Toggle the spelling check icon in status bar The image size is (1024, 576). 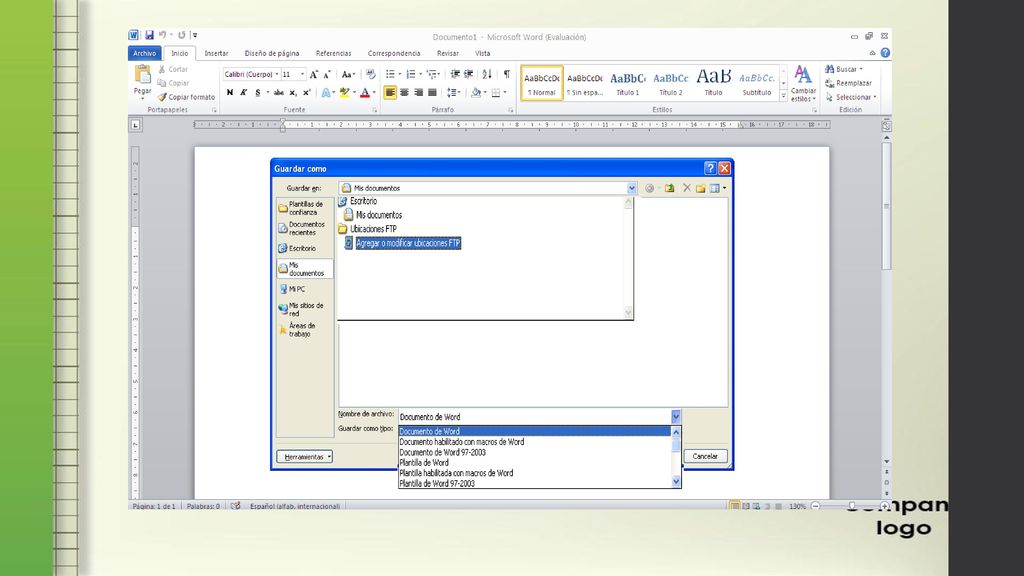[235, 506]
